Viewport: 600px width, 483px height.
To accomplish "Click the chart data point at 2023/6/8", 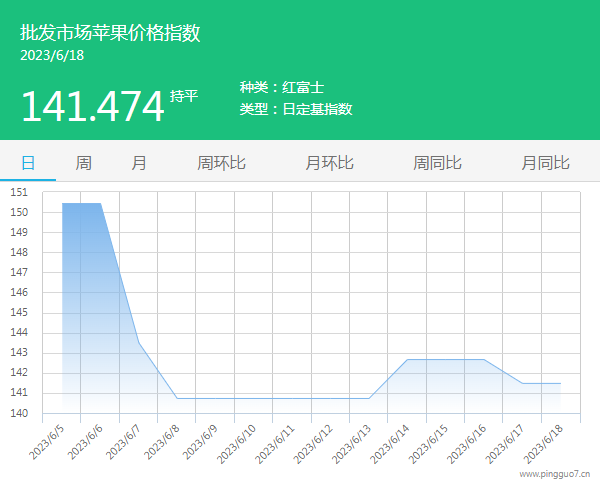I will pyautogui.click(x=177, y=398).
